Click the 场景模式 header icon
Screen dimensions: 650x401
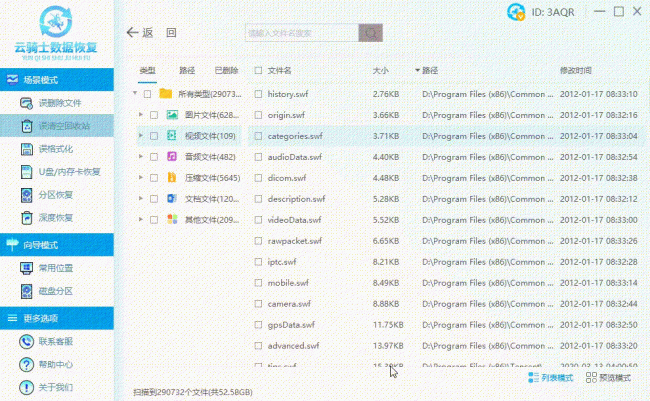(12, 80)
